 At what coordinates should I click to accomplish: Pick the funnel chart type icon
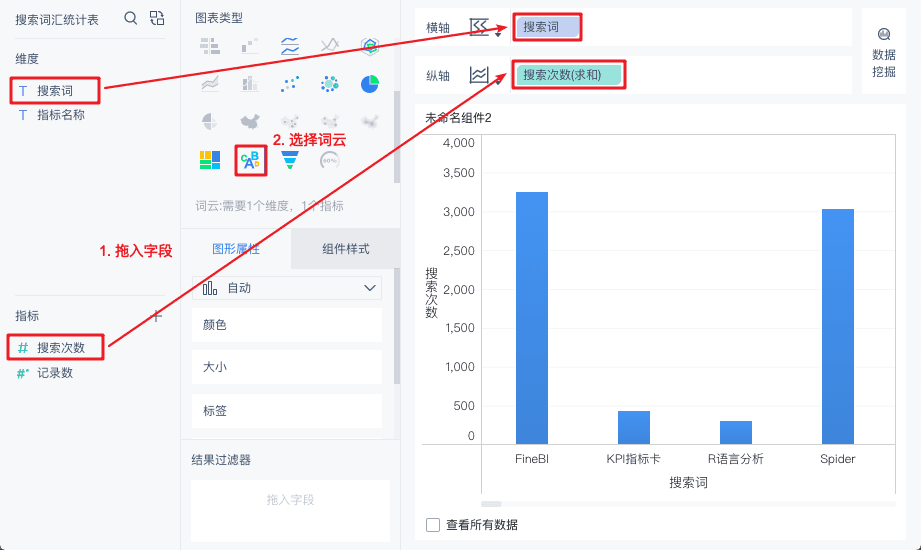pyautogui.click(x=290, y=160)
